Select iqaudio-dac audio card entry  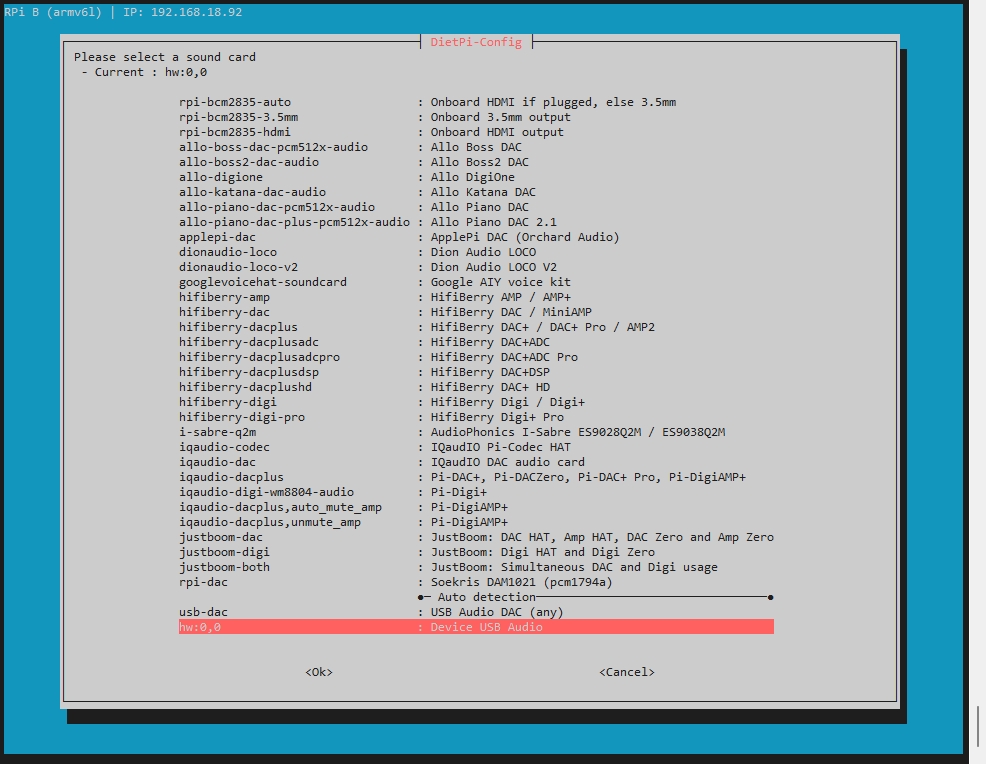pyautogui.click(x=476, y=462)
